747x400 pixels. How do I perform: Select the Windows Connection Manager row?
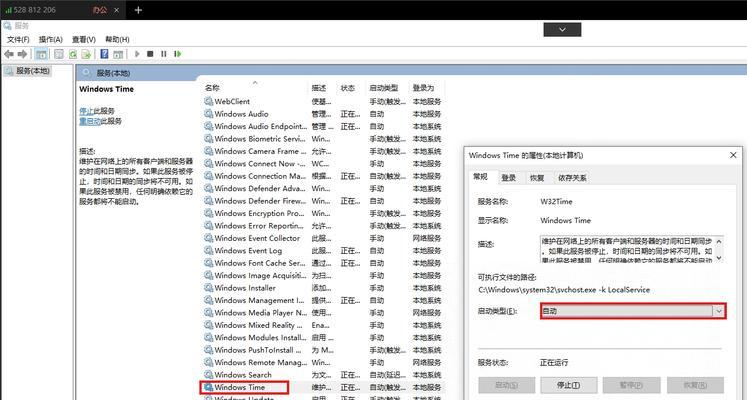[x=323, y=176]
